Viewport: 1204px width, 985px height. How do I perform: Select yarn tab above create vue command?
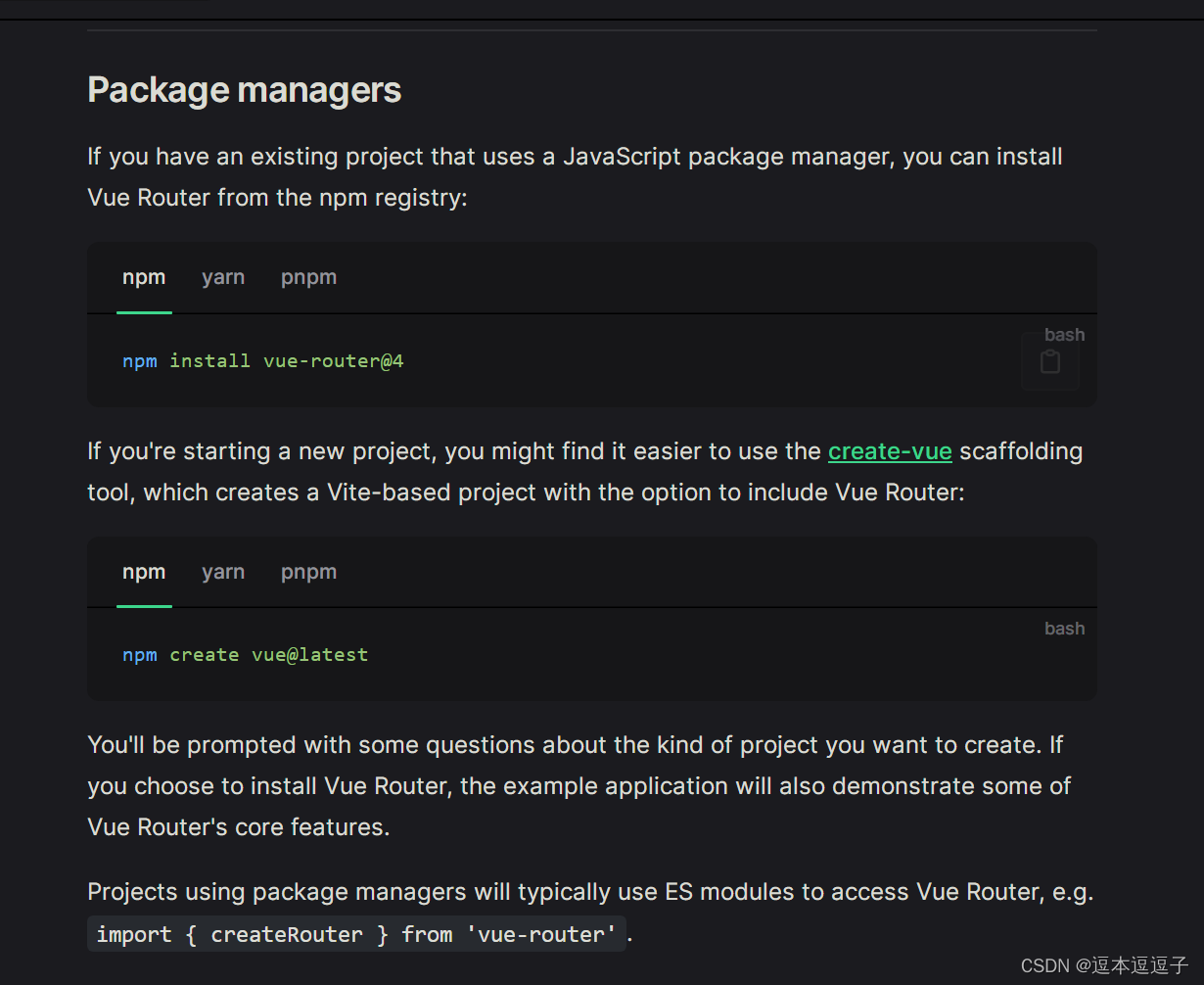coord(223,572)
